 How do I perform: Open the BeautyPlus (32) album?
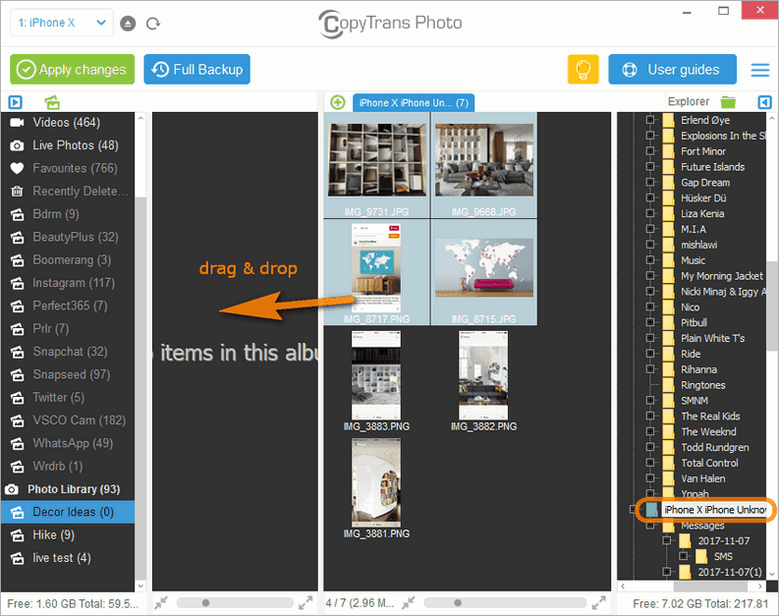point(68,236)
